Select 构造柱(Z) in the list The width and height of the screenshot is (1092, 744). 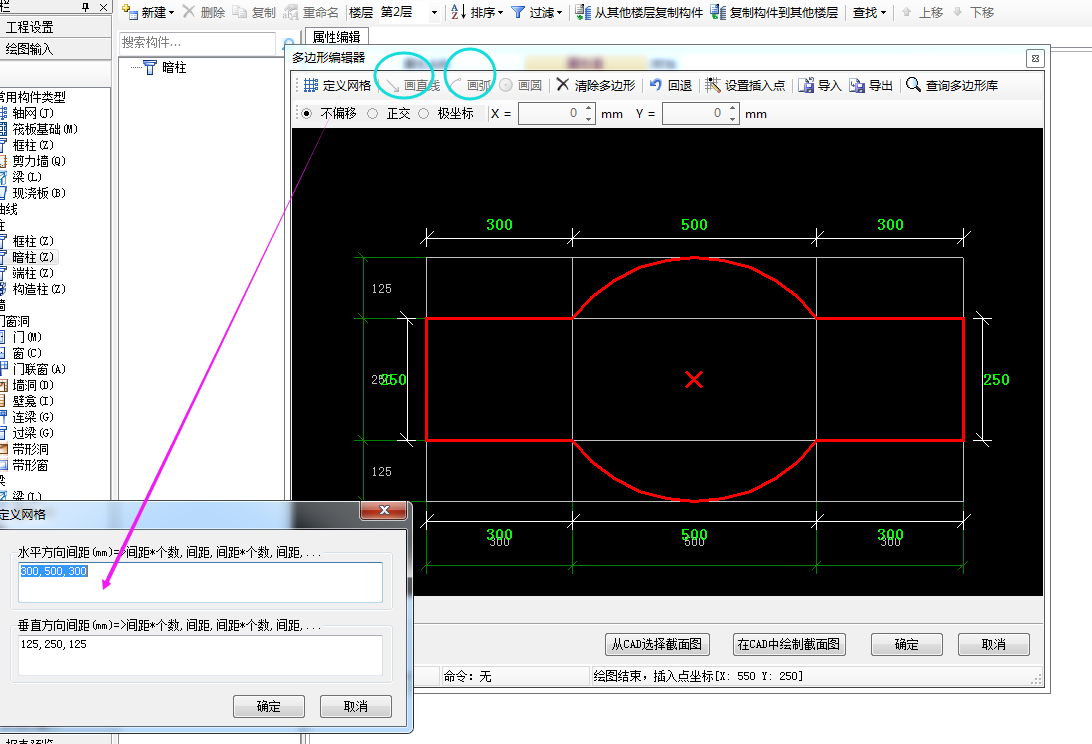click(39, 289)
